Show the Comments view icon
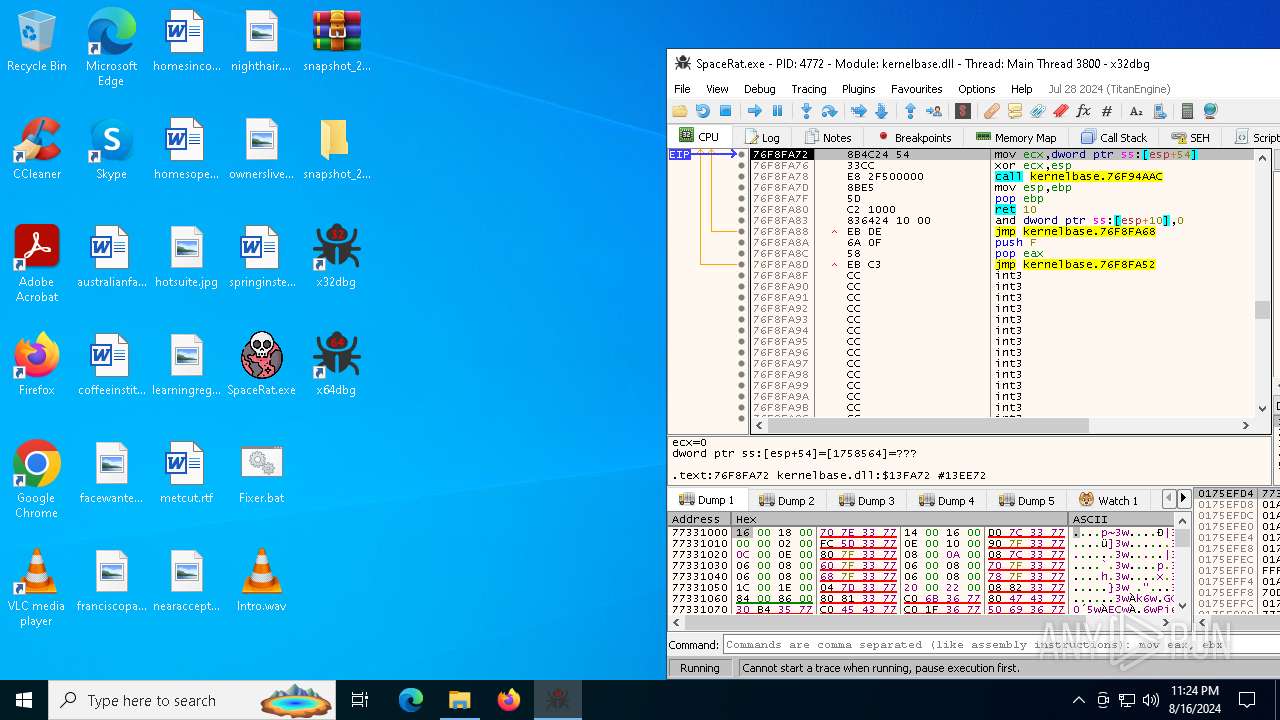 [x=1015, y=111]
